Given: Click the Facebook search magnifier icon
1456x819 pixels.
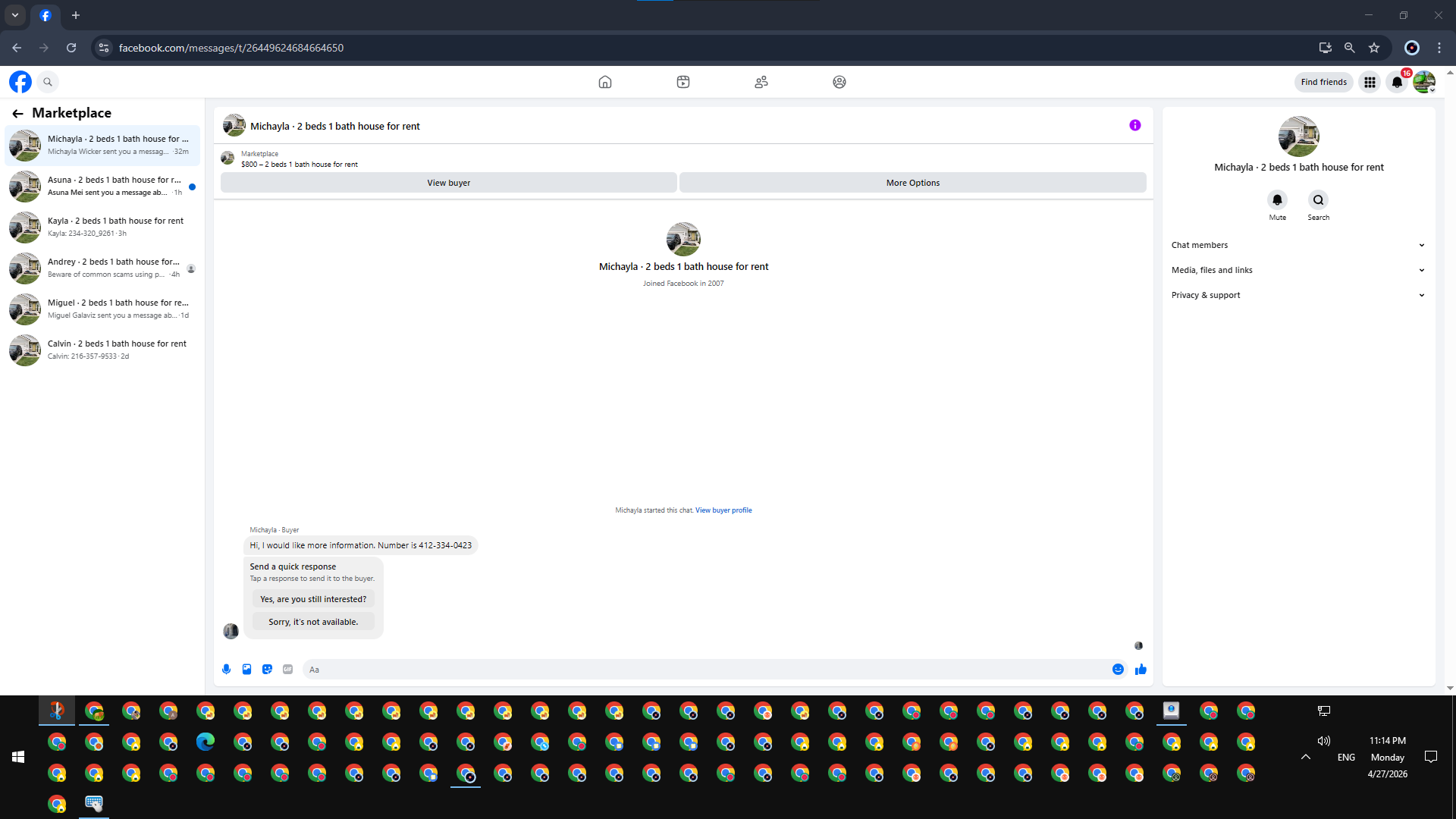Looking at the screenshot, I should 48,82.
